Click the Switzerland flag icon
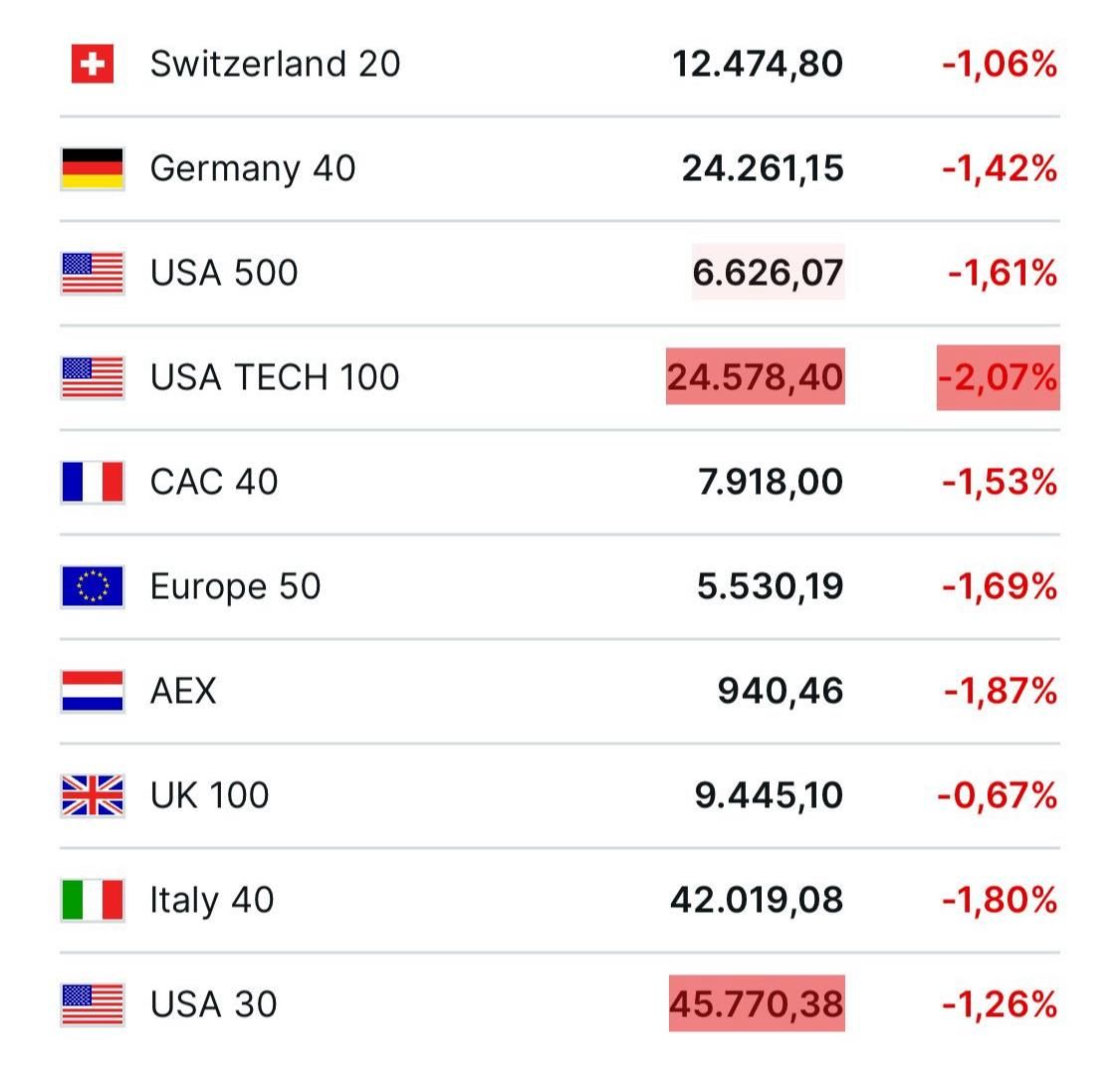The image size is (1120, 1077). tap(92, 65)
